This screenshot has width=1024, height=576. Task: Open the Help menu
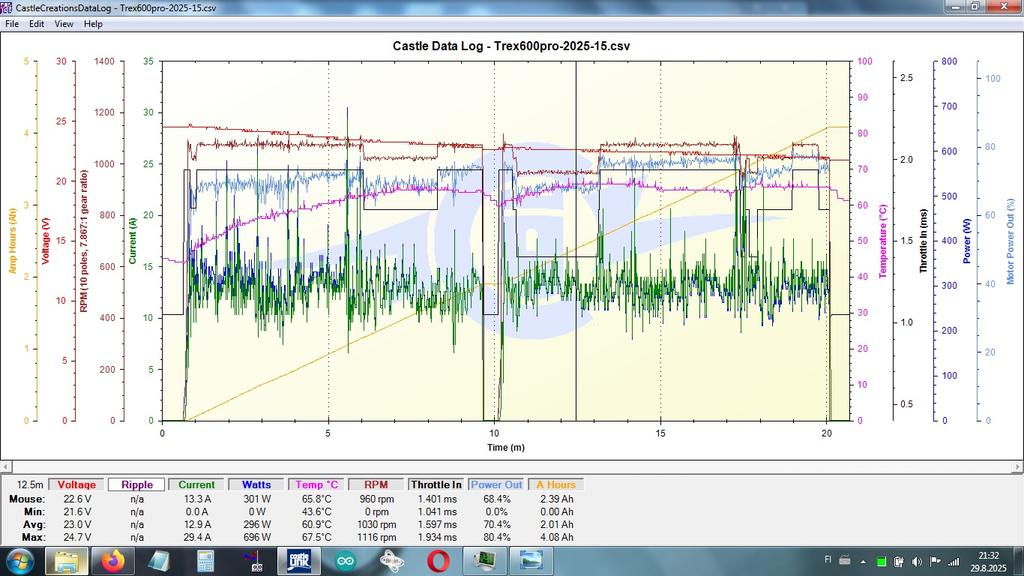tap(93, 23)
